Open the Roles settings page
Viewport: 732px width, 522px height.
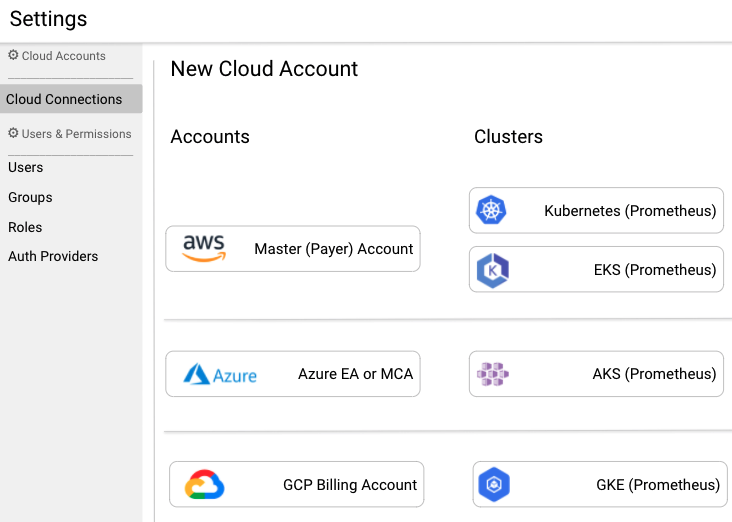tap(25, 227)
